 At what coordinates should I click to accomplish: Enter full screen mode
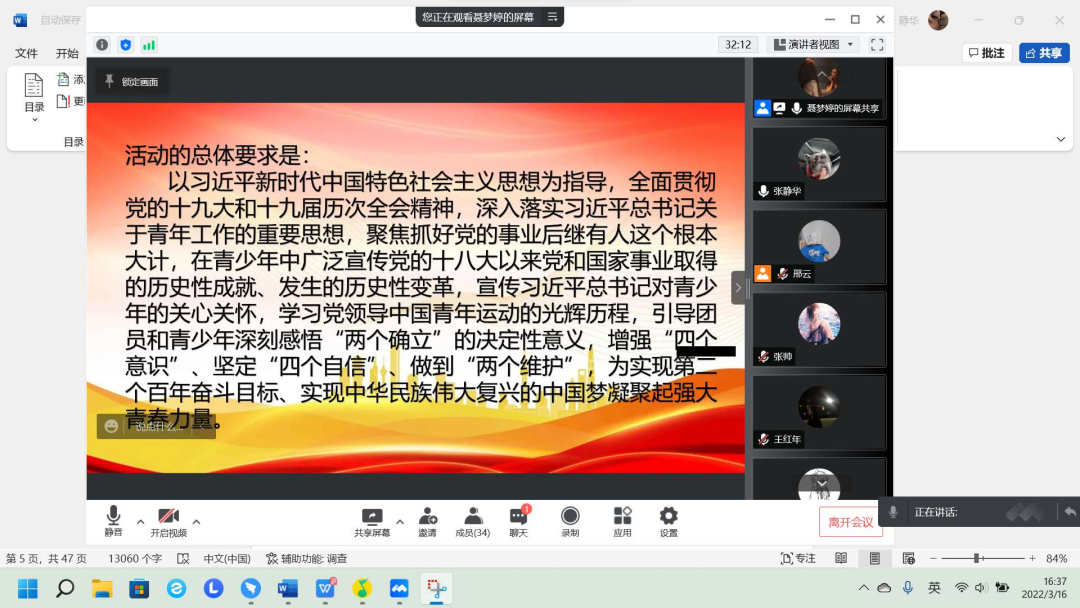tap(877, 45)
